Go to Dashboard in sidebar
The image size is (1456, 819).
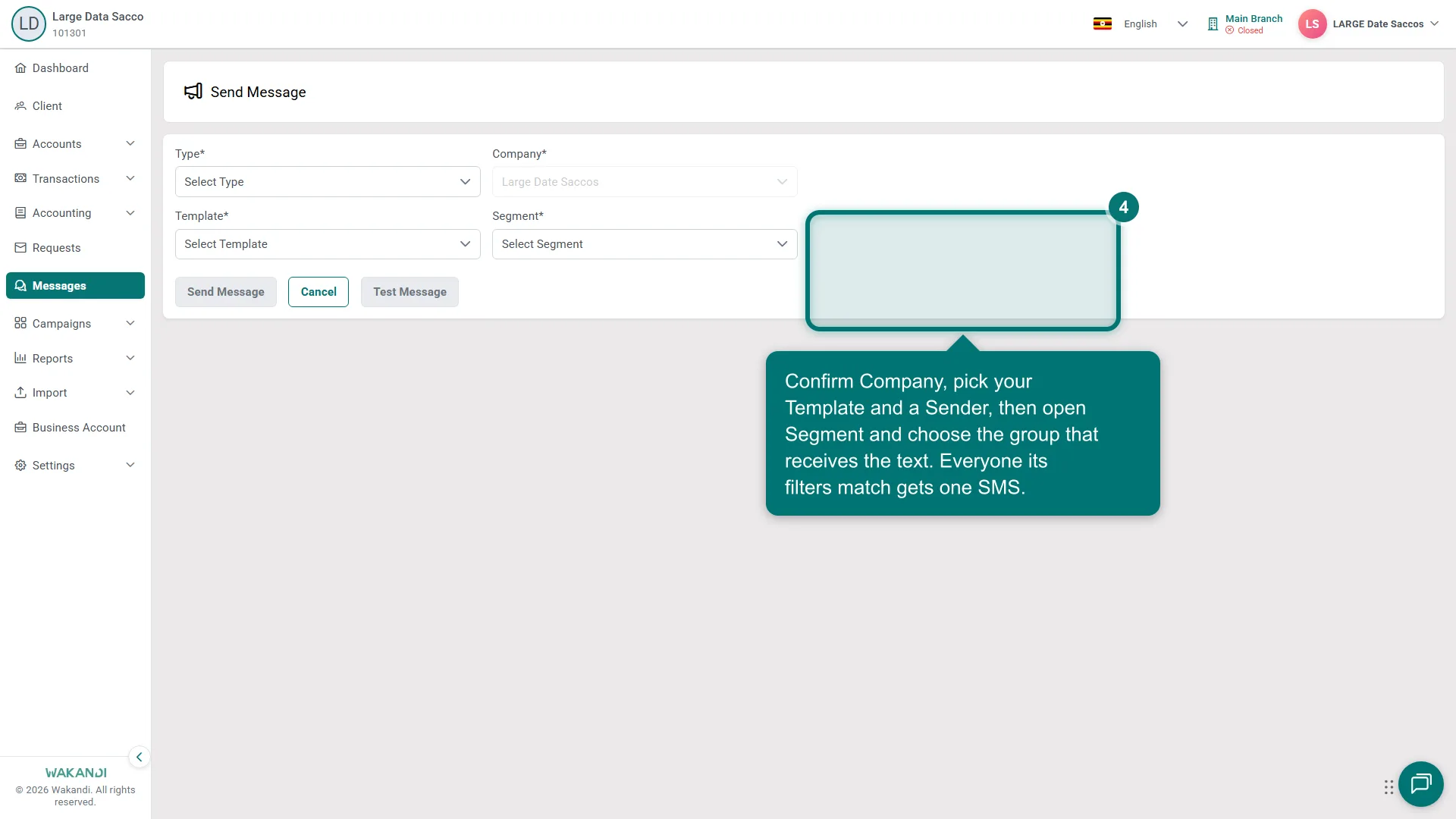(x=75, y=68)
